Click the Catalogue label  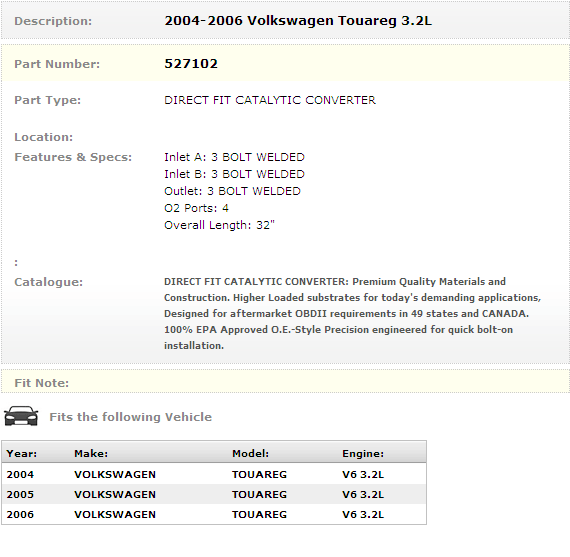(49, 282)
